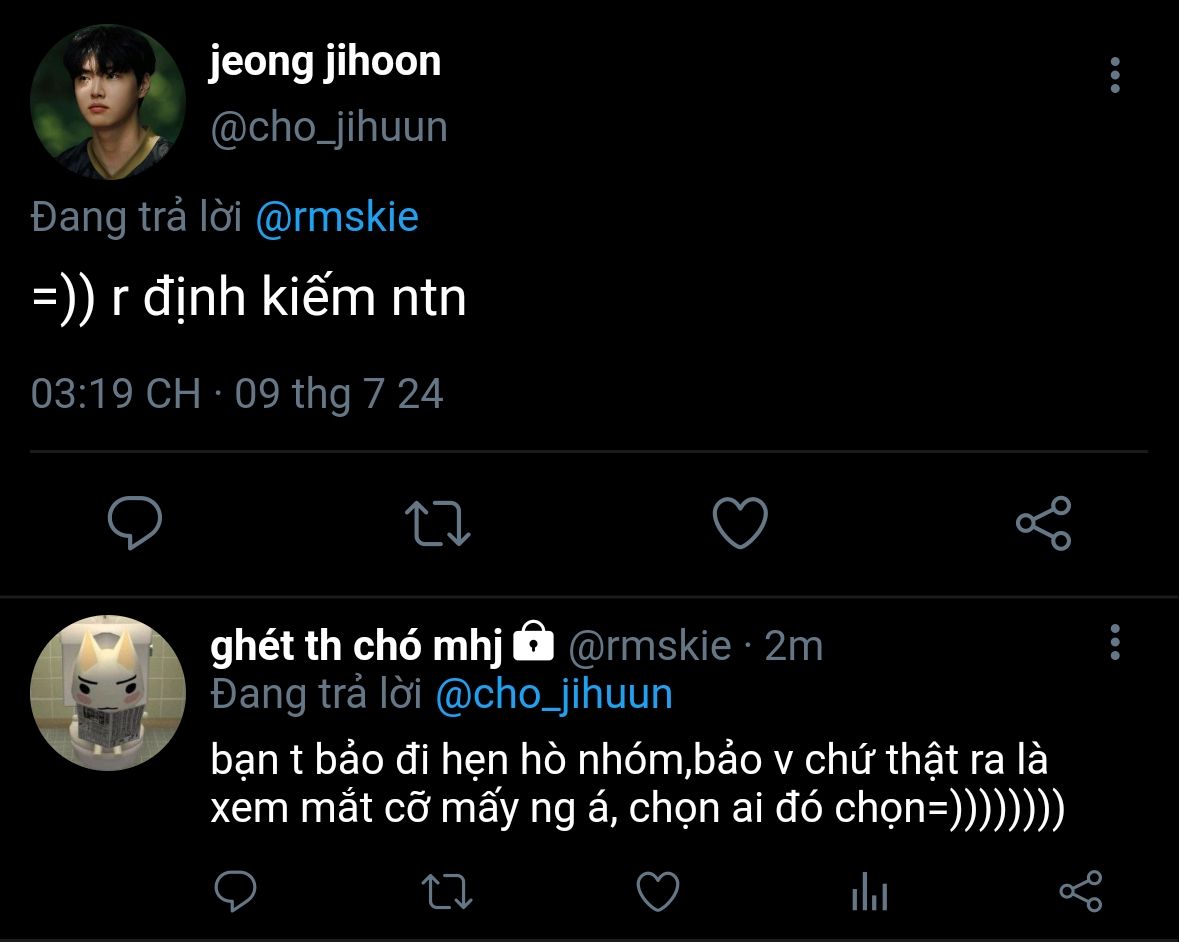This screenshot has width=1179, height=942.
Task: Open the @cho_jihuun mention link in reply
Action: [x=554, y=694]
